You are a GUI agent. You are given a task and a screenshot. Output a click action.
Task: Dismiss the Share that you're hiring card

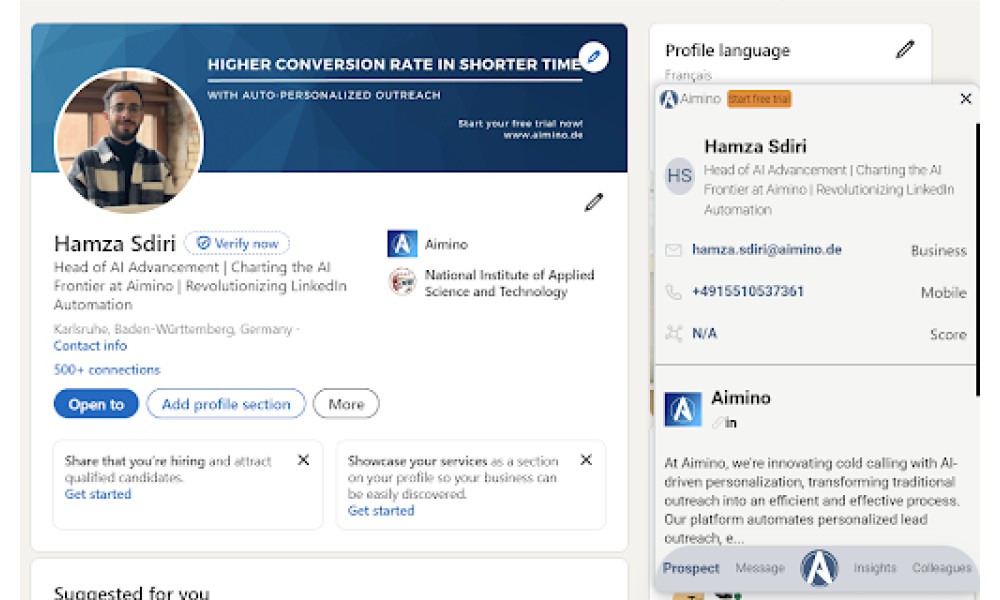[x=304, y=460]
